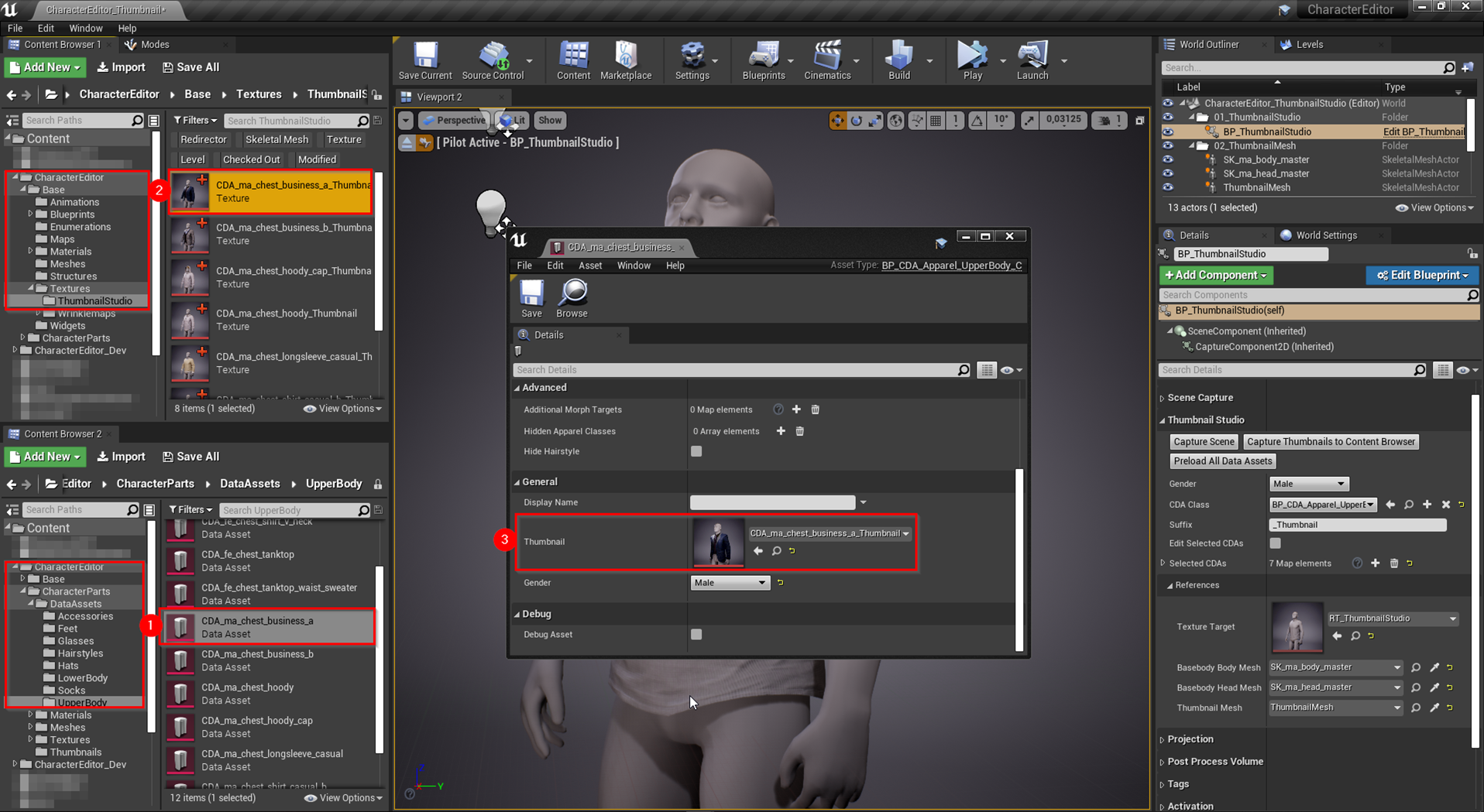Screen dimensions: 1484x812
Task: Open Blueprints toolbar button
Action: 764,60
